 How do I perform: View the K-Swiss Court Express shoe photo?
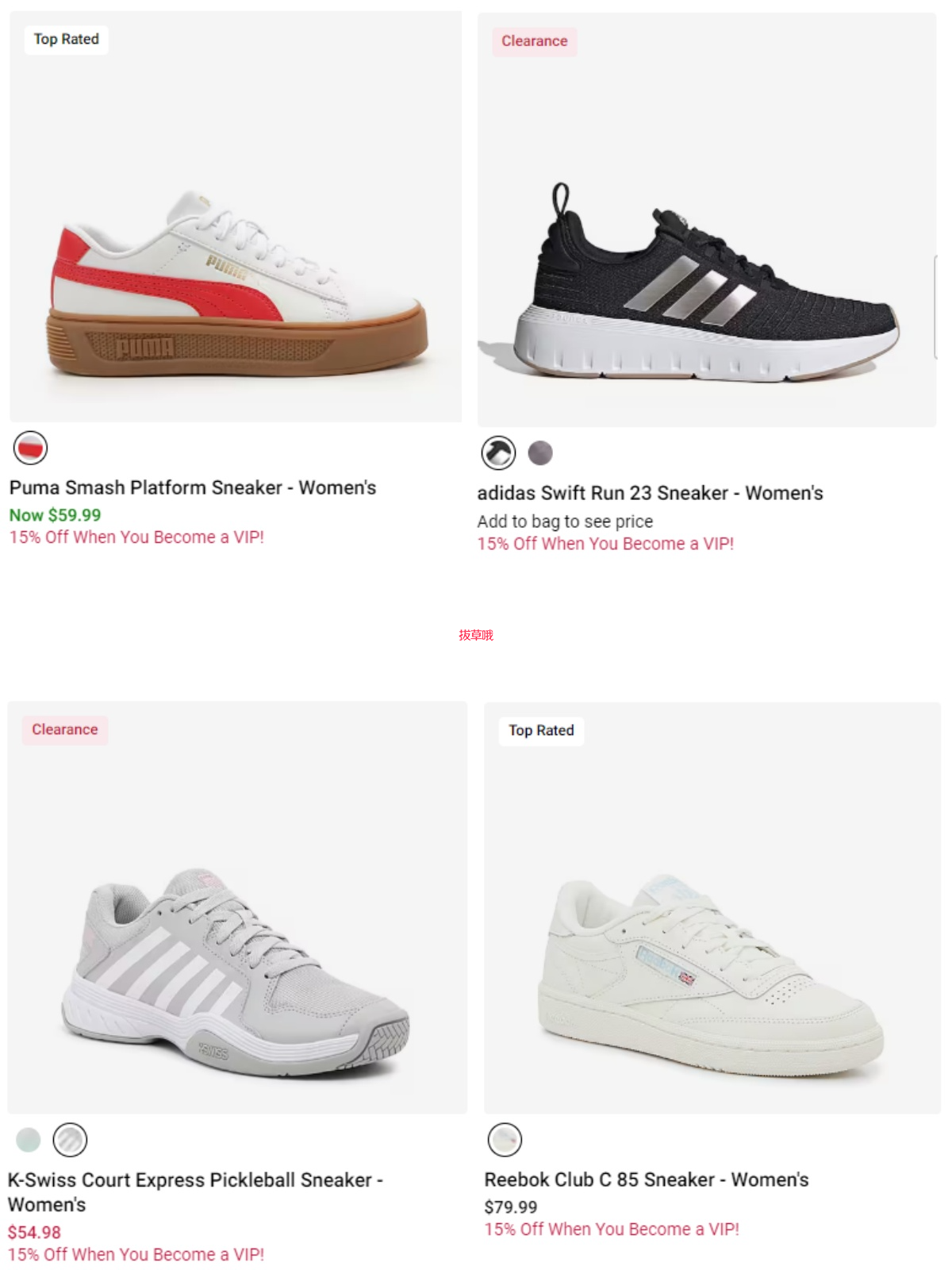(x=237, y=907)
